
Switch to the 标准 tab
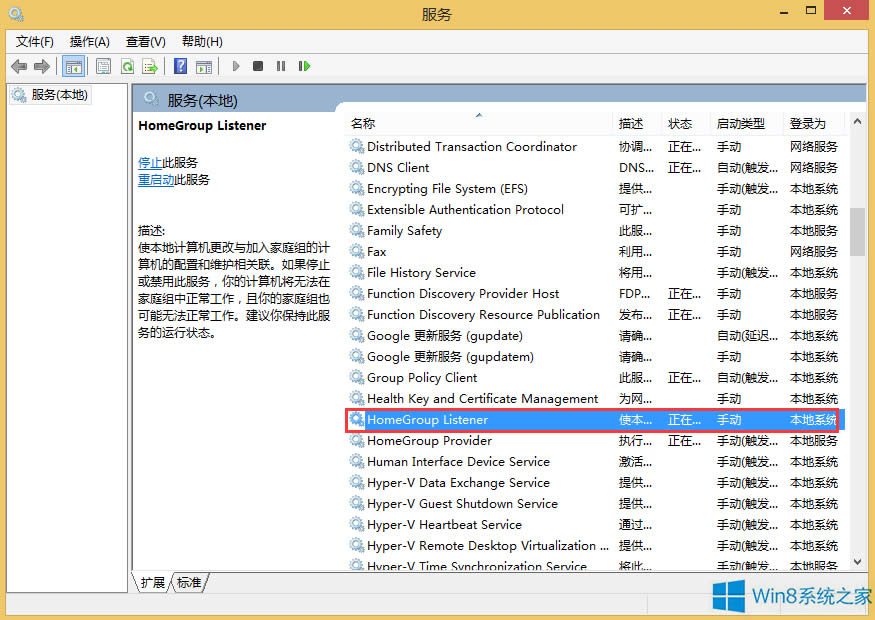tap(189, 582)
